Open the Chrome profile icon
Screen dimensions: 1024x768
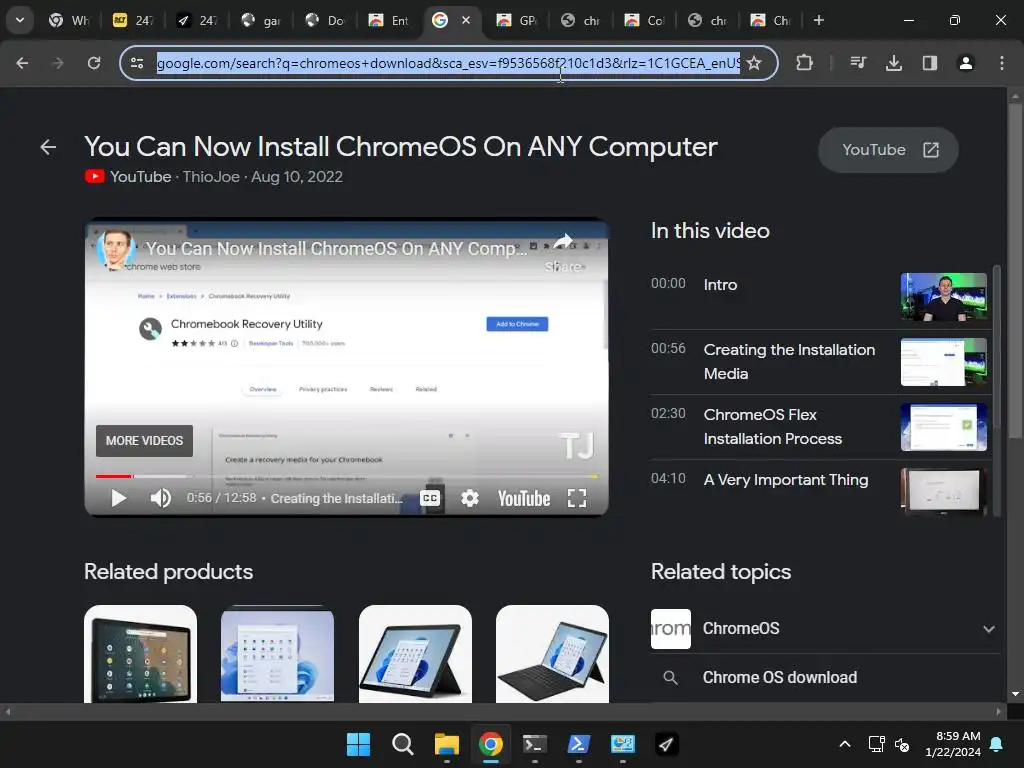point(966,63)
